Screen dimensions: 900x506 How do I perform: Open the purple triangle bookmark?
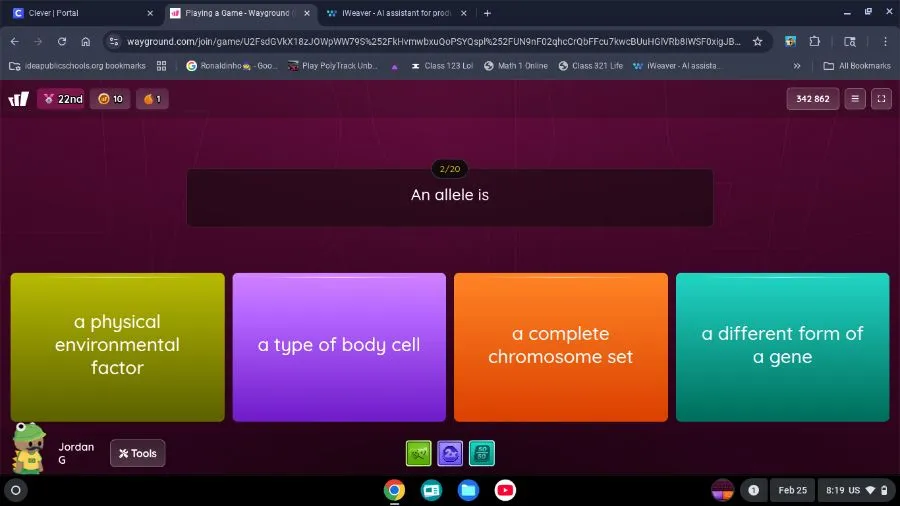[x=394, y=67]
